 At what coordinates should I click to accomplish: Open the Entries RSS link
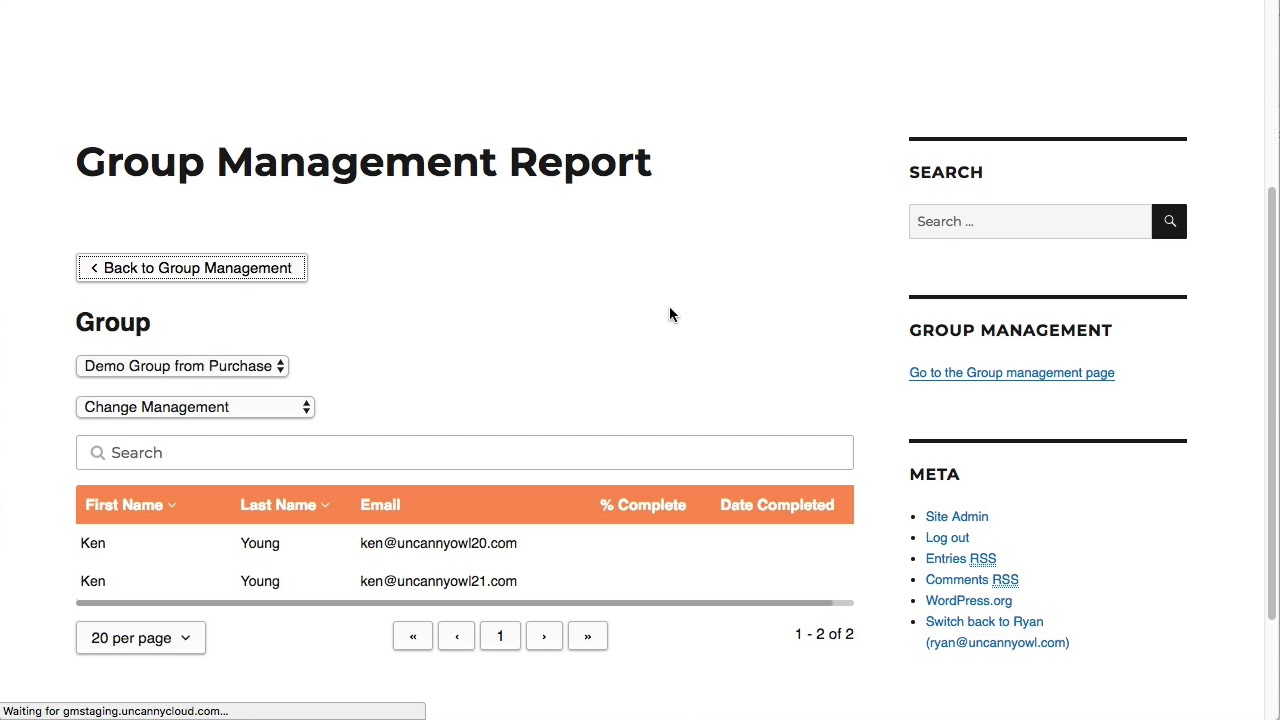coord(961,559)
